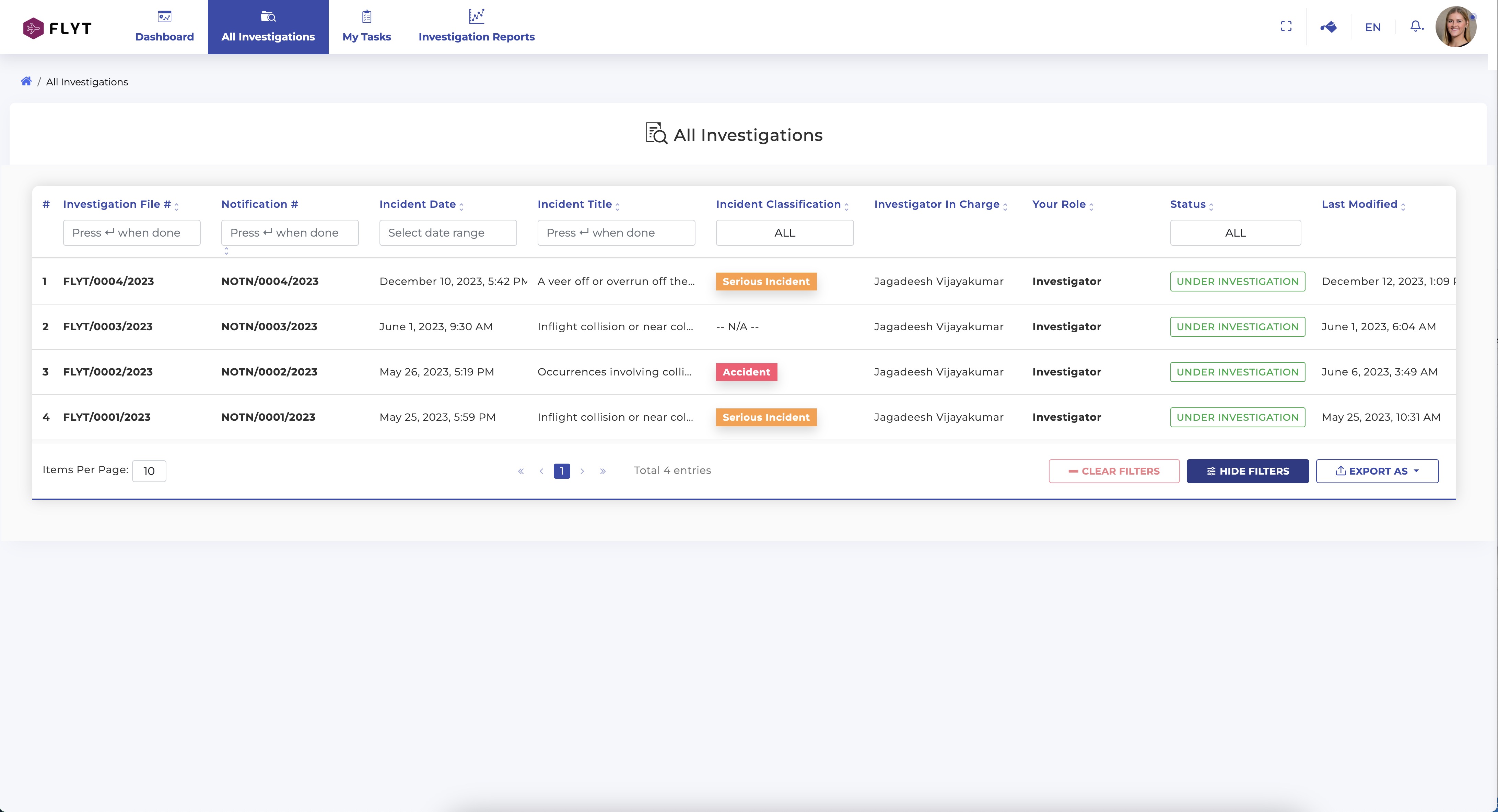Click the Clear Filters button
This screenshot has height=812, width=1498.
tap(1114, 471)
